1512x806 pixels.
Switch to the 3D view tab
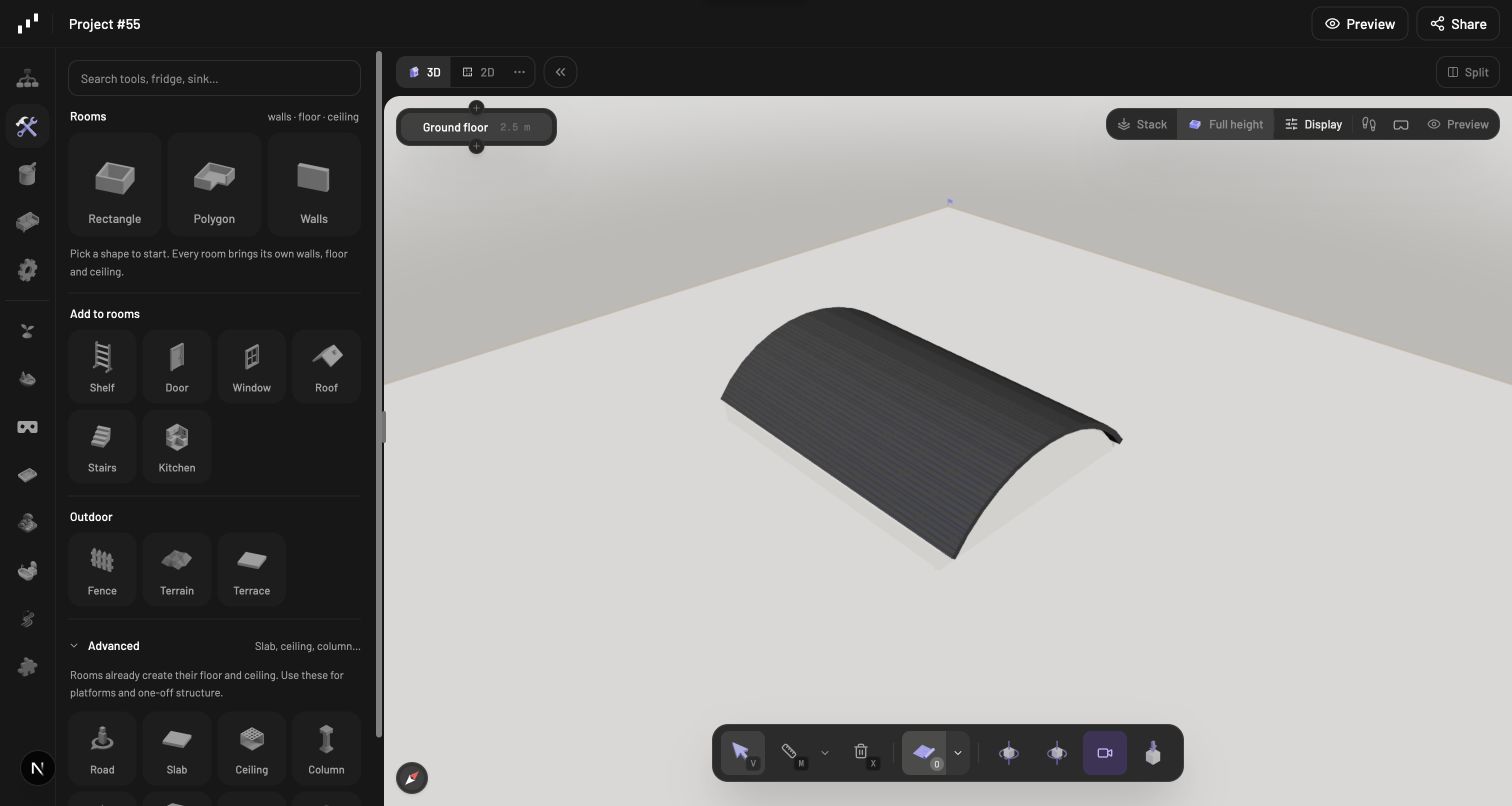(x=424, y=72)
